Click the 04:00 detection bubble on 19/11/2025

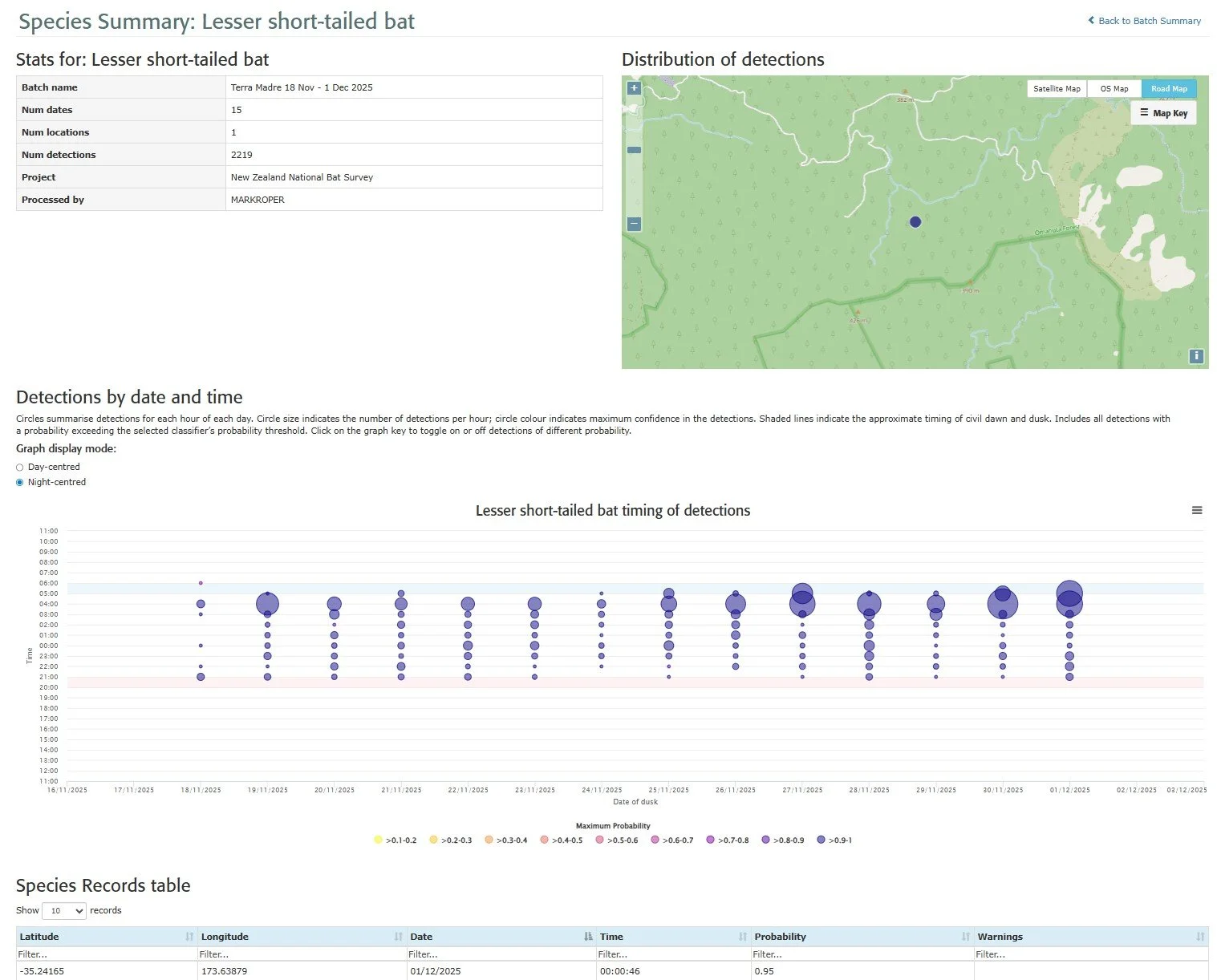click(267, 604)
